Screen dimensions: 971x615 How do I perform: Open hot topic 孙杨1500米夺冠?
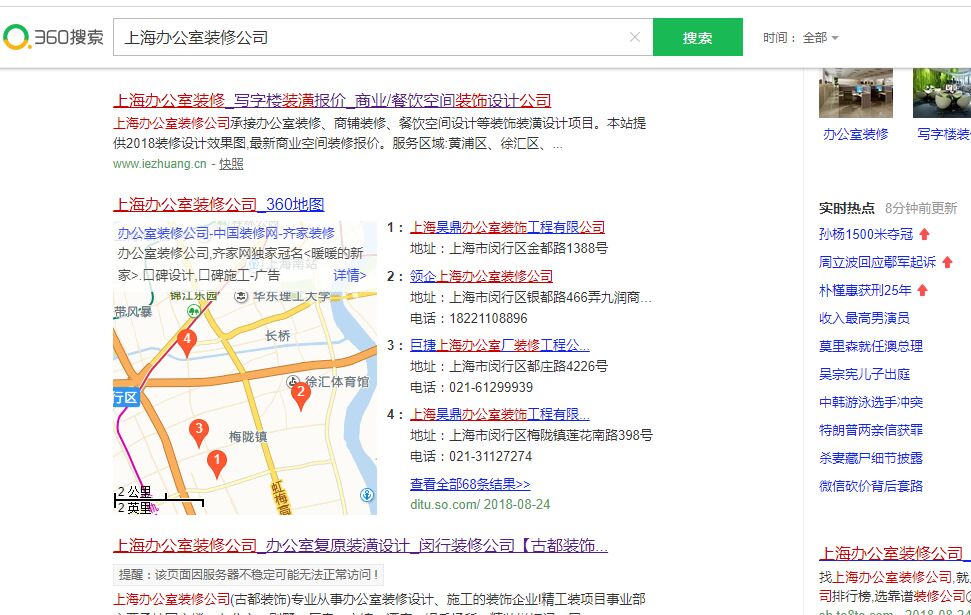pyautogui.click(x=866, y=234)
